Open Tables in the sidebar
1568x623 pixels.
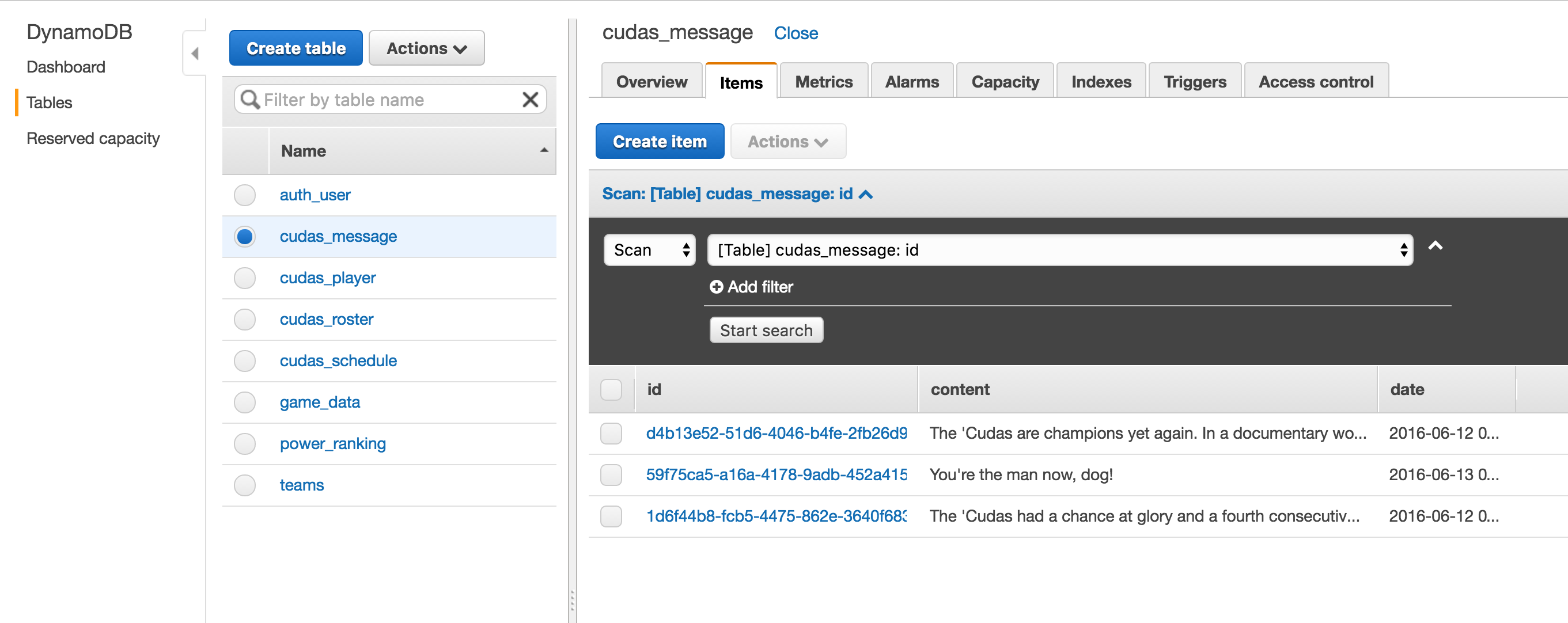50,103
